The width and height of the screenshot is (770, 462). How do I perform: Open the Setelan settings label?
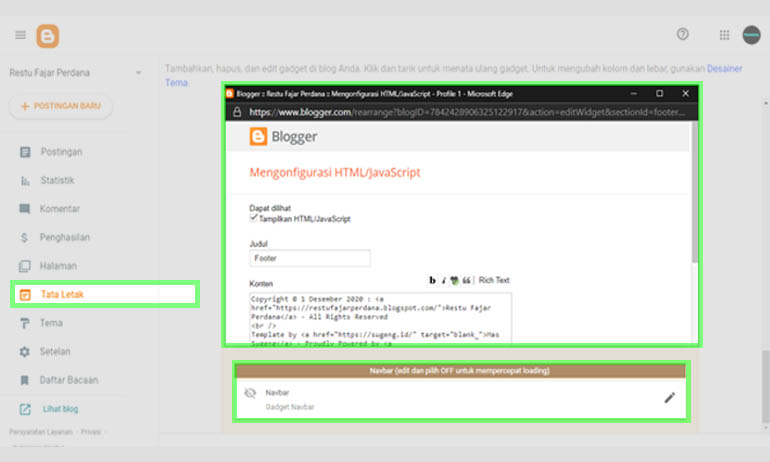click(55, 352)
